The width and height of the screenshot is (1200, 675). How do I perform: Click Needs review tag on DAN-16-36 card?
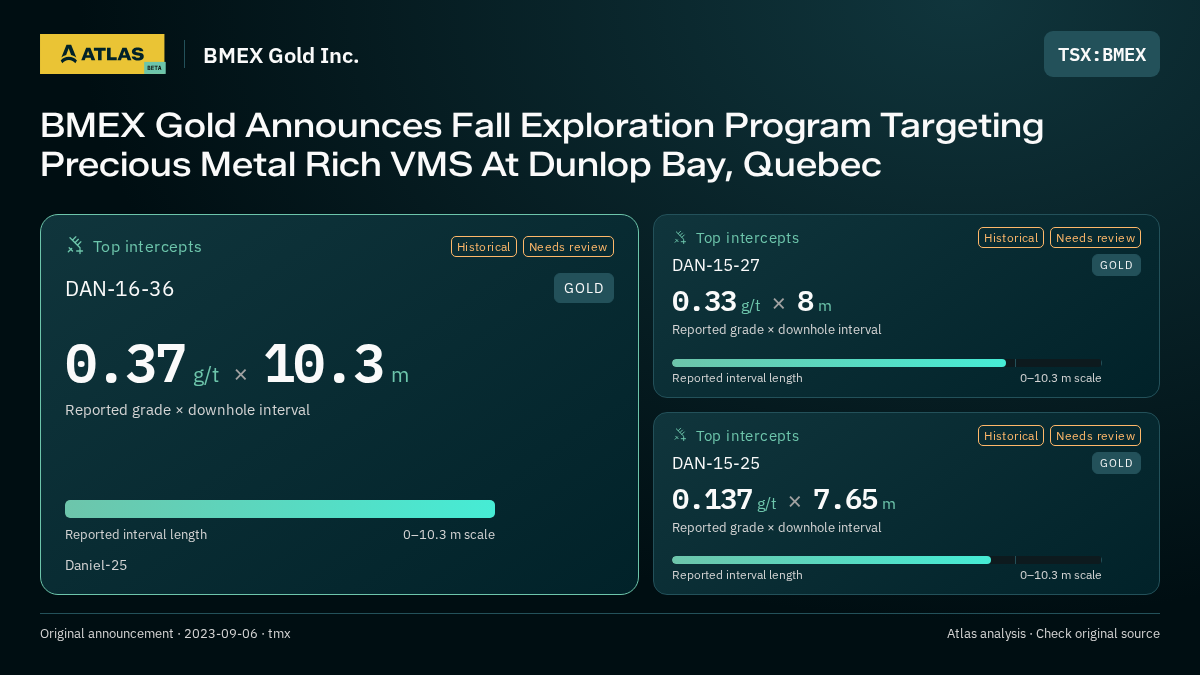[568, 247]
